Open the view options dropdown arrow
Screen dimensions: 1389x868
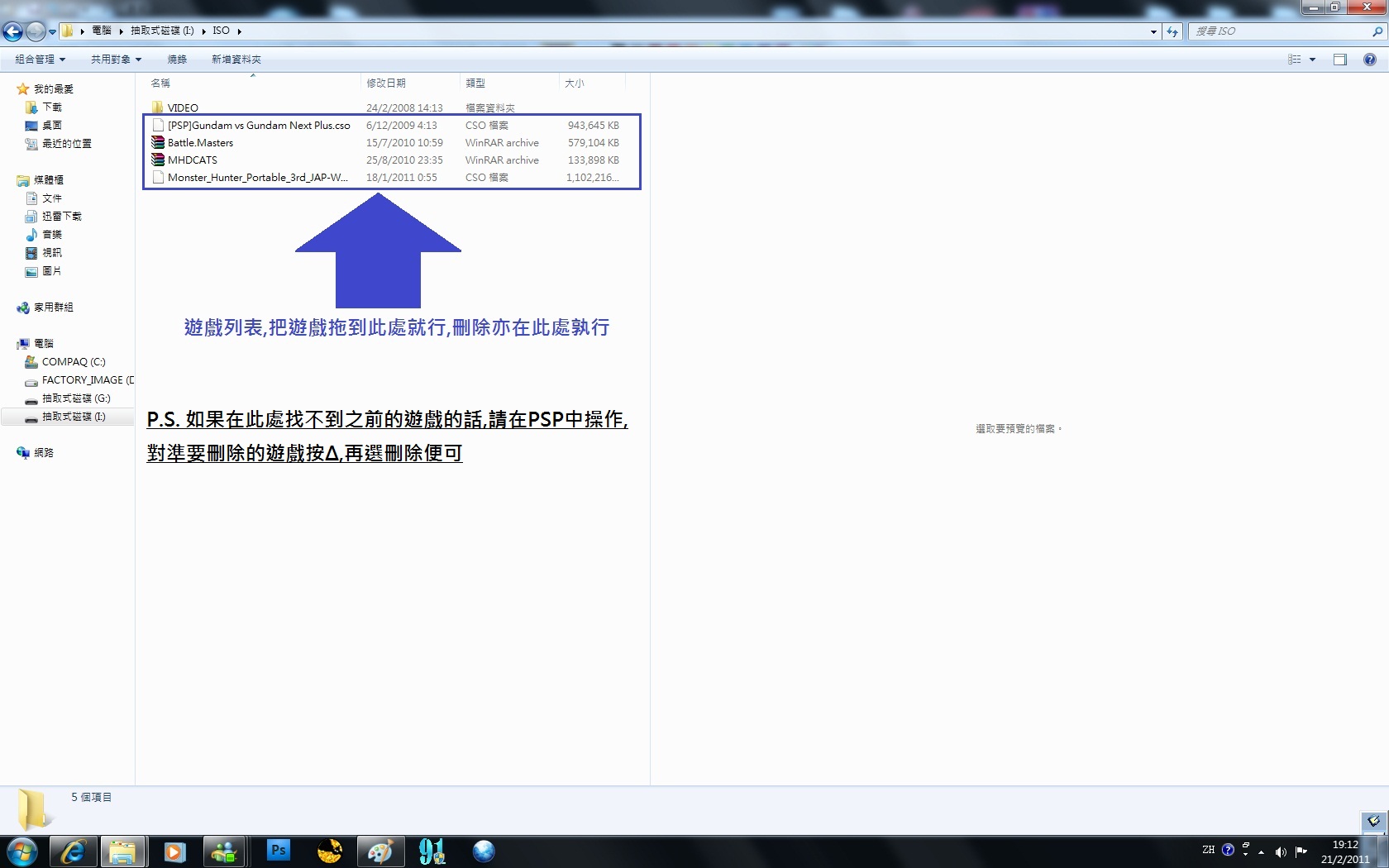coord(1312,60)
